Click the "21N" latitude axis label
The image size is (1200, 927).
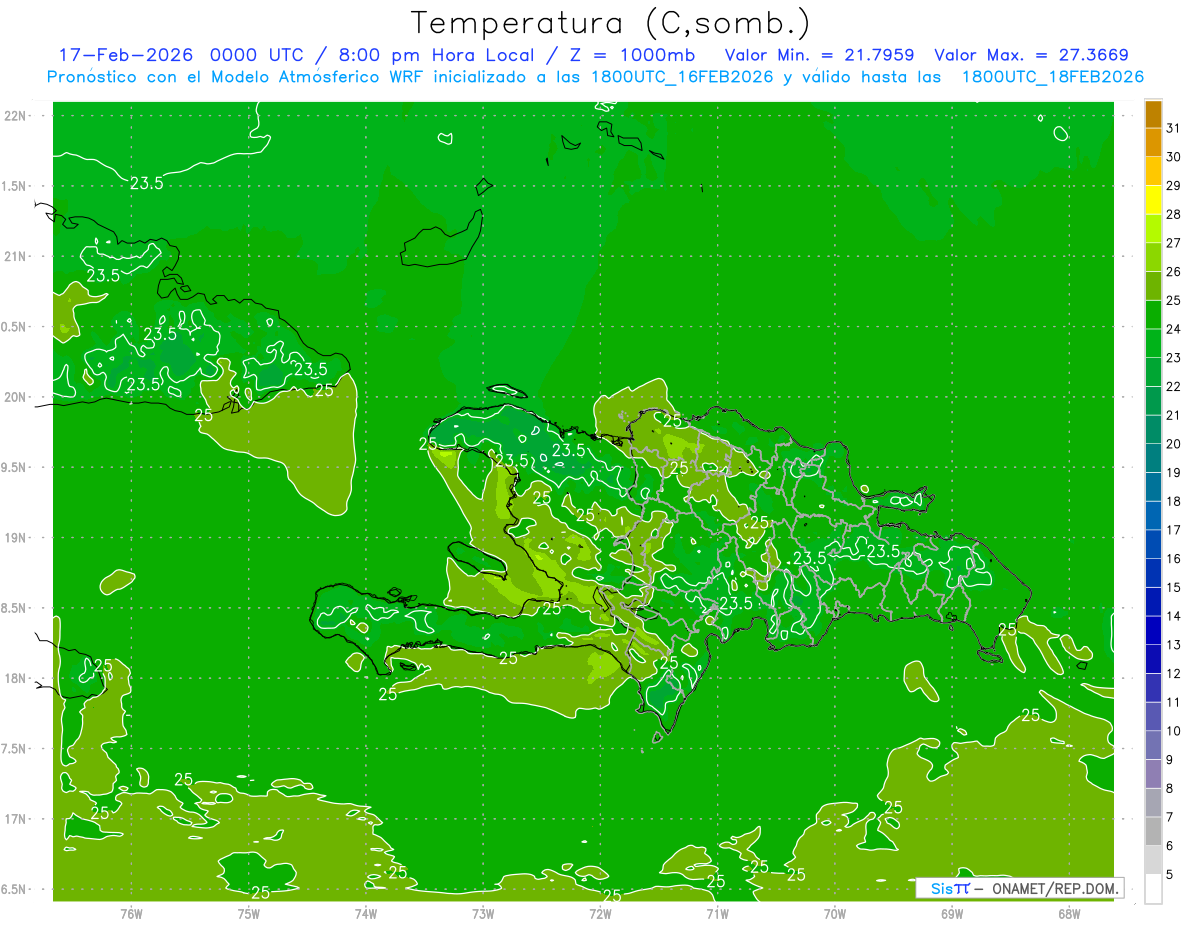[x=14, y=257]
